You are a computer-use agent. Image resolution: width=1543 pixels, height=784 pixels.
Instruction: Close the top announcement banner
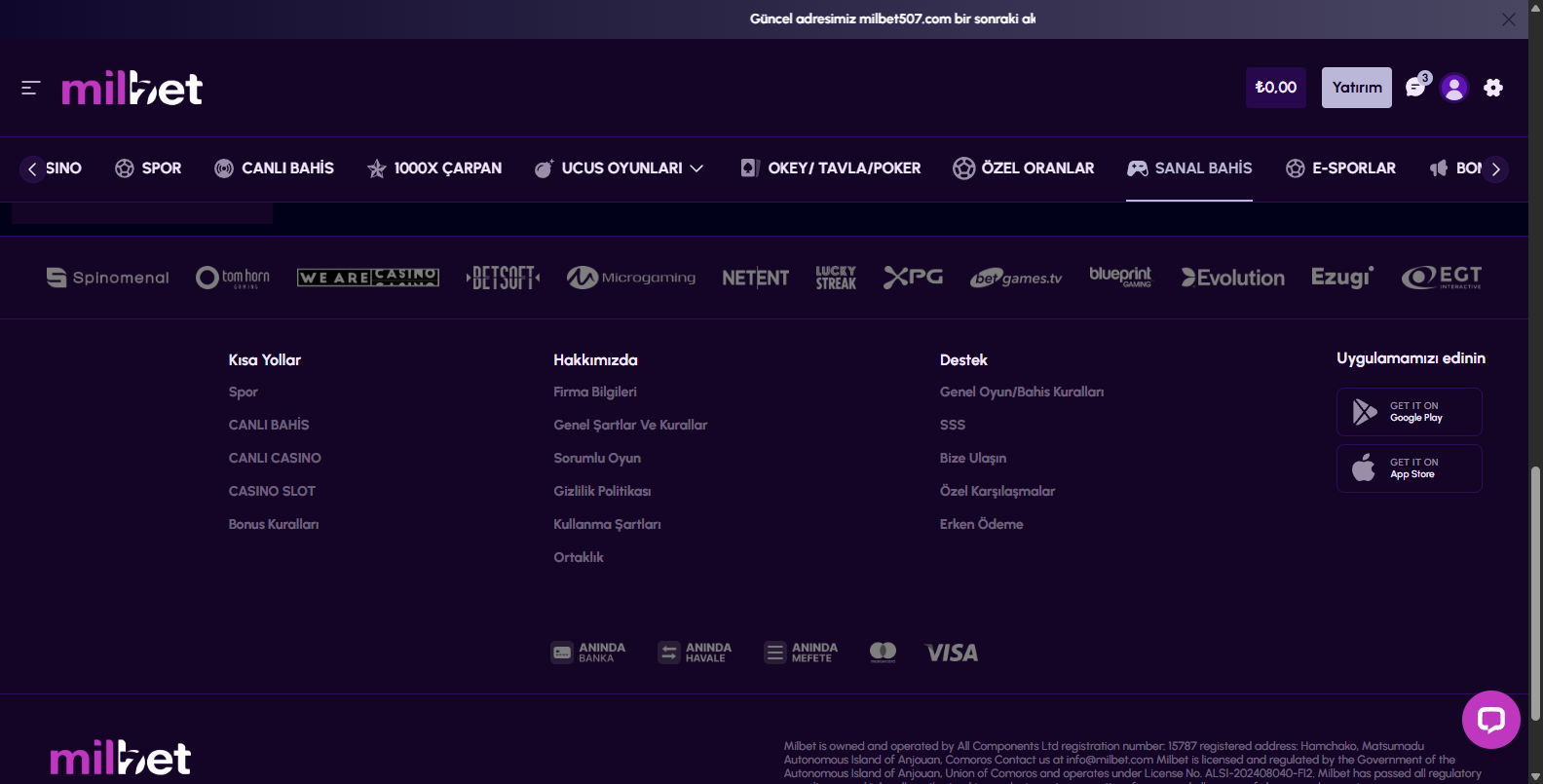[1509, 19]
